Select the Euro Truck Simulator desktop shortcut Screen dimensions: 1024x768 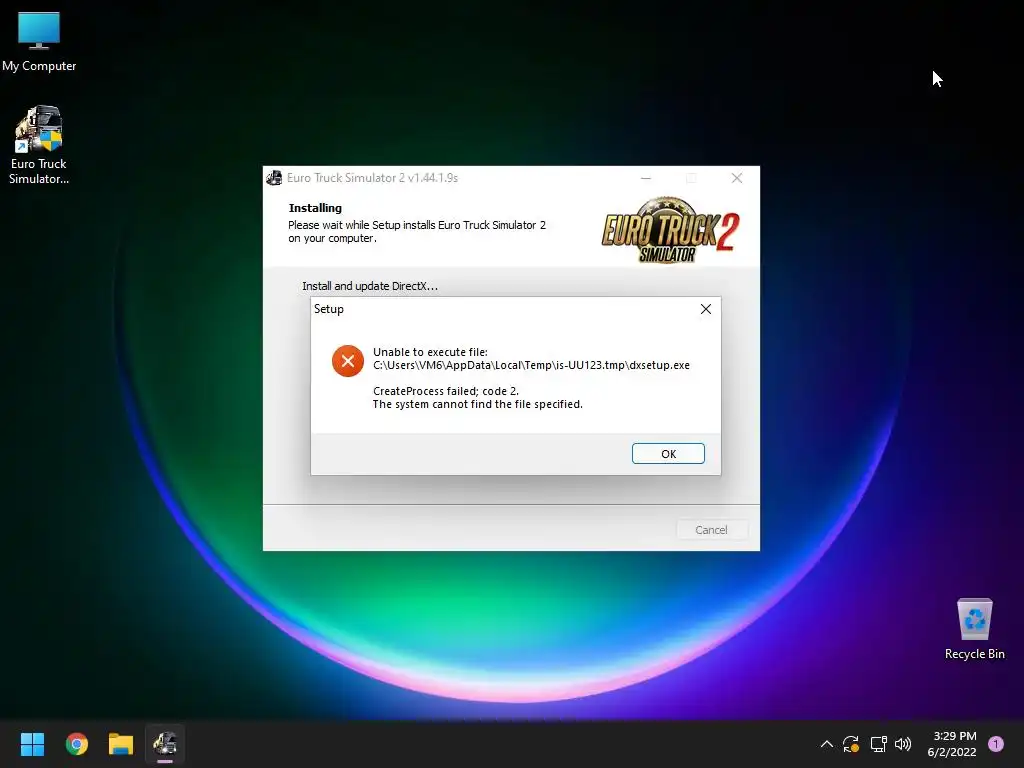point(39,145)
